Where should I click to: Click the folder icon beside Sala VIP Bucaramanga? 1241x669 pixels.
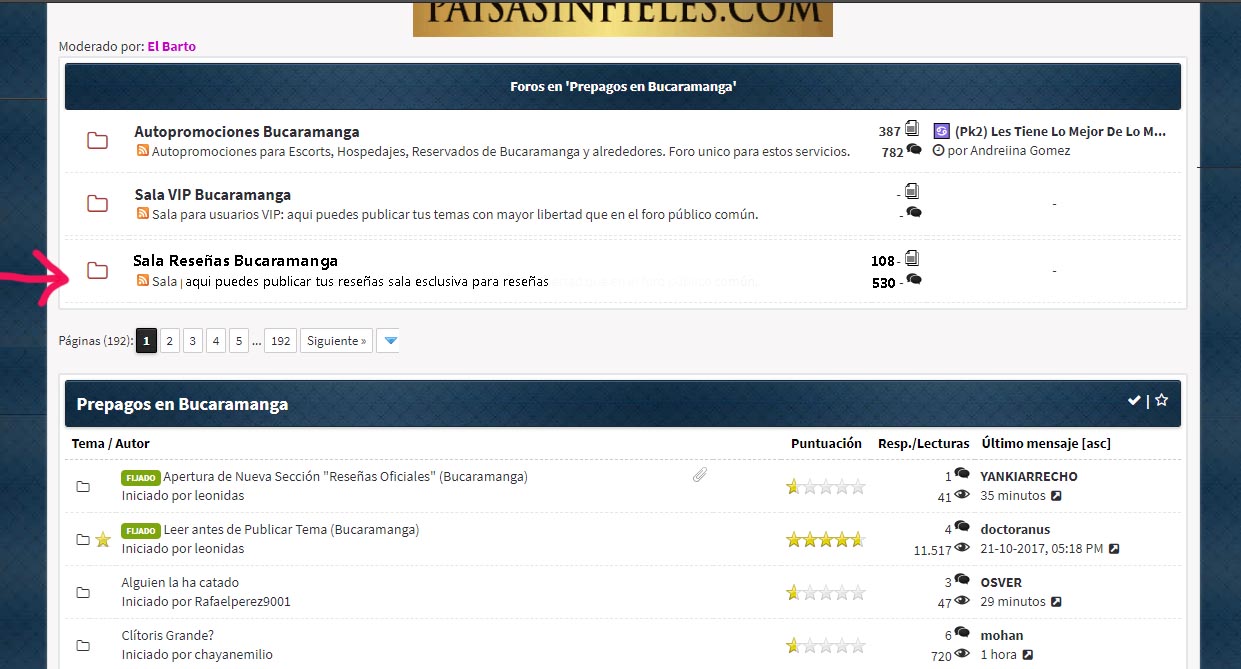[97, 204]
